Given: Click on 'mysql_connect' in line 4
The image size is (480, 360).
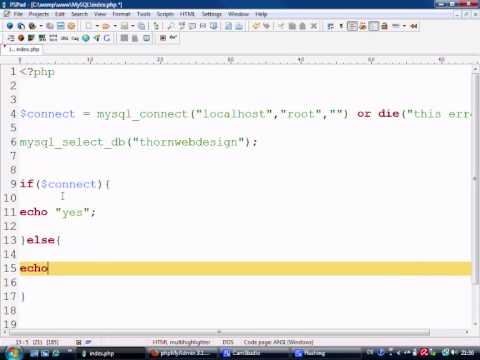Looking at the screenshot, I should (x=142, y=114).
